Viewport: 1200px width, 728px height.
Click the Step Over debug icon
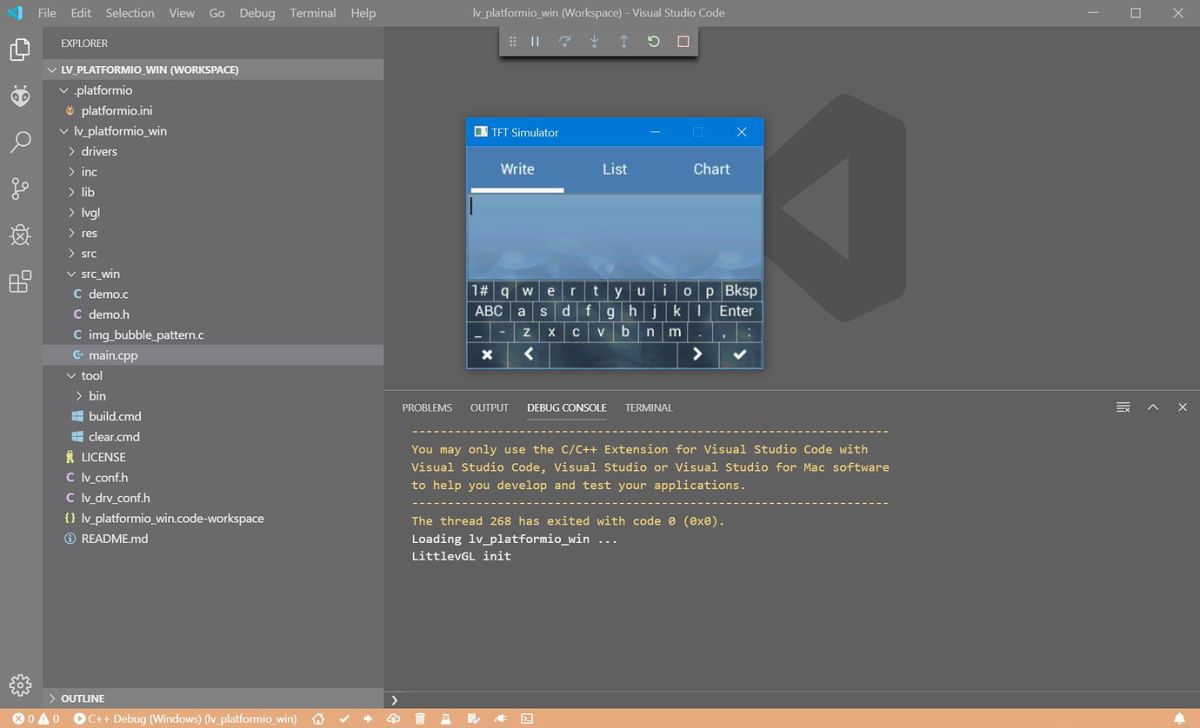tap(564, 41)
